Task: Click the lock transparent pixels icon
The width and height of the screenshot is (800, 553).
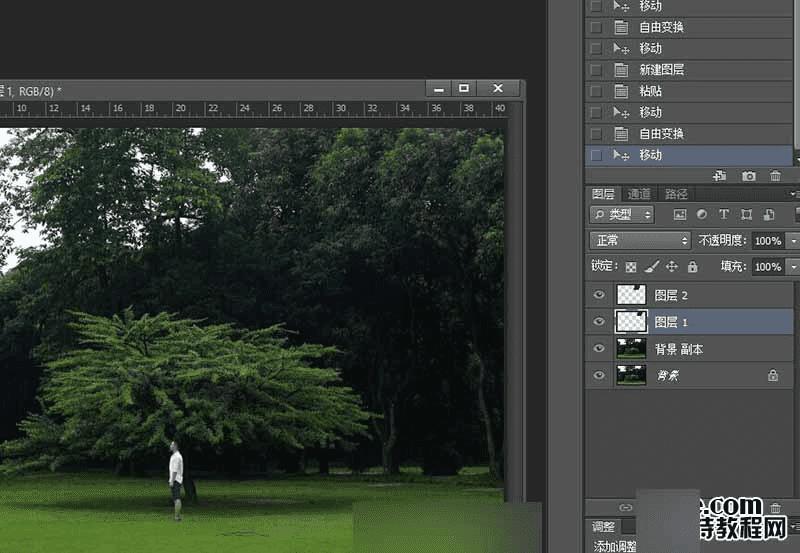Action: tap(630, 267)
